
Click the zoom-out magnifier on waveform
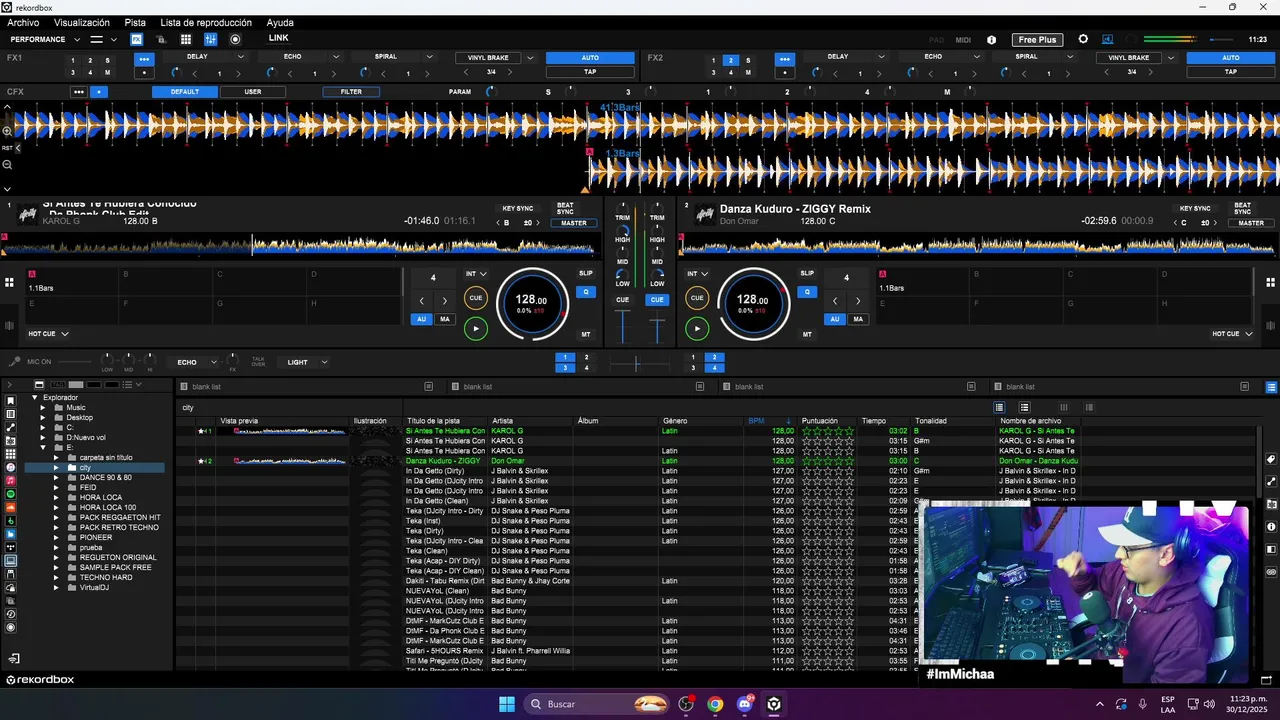click(x=7, y=165)
